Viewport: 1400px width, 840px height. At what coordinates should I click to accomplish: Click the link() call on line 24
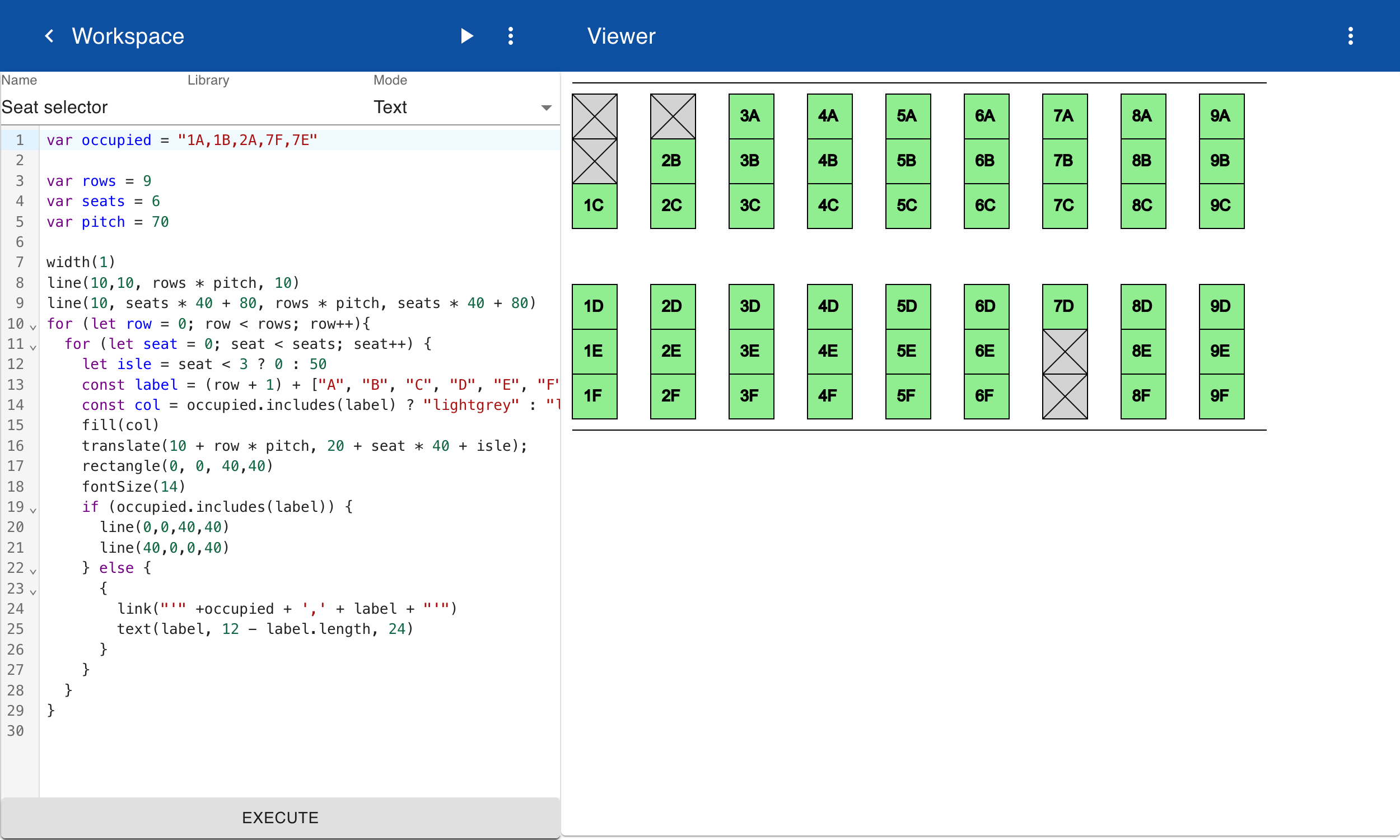point(287,609)
